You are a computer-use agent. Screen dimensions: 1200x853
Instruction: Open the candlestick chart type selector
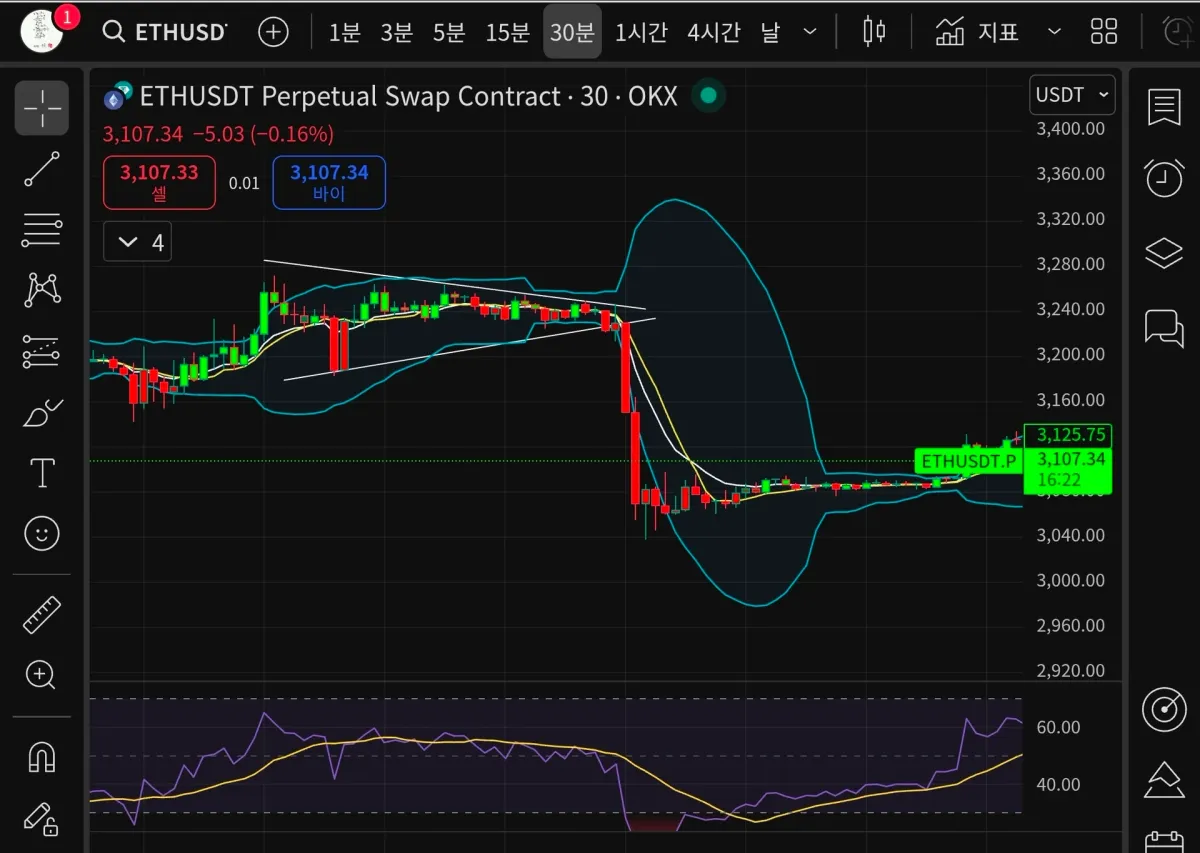875,32
